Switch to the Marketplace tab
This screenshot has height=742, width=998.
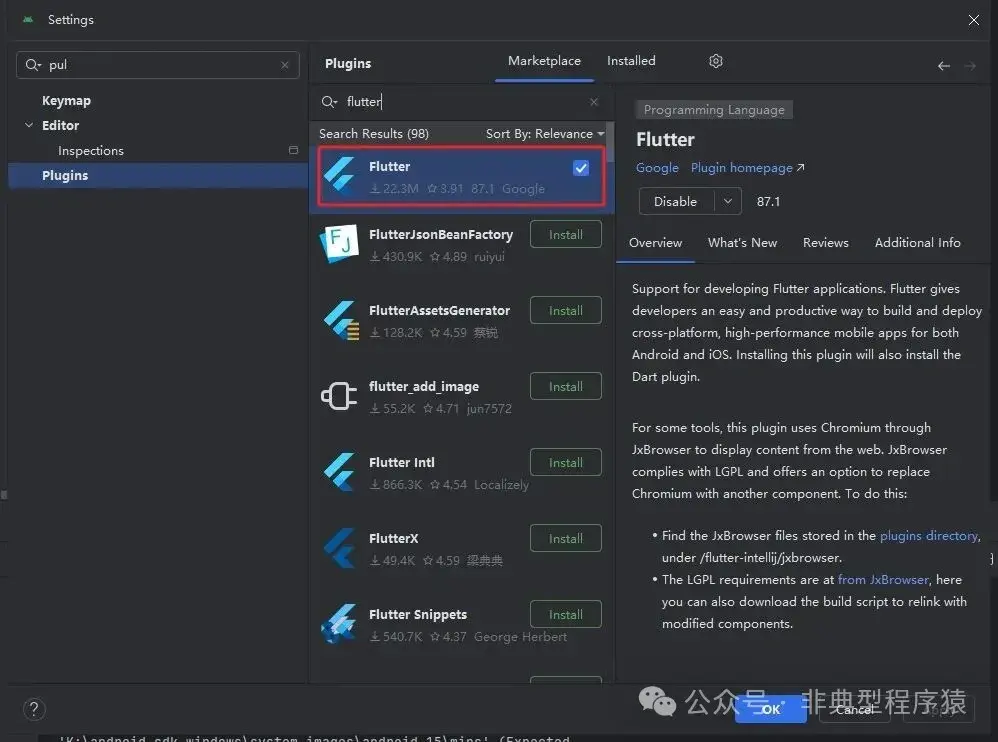544,61
